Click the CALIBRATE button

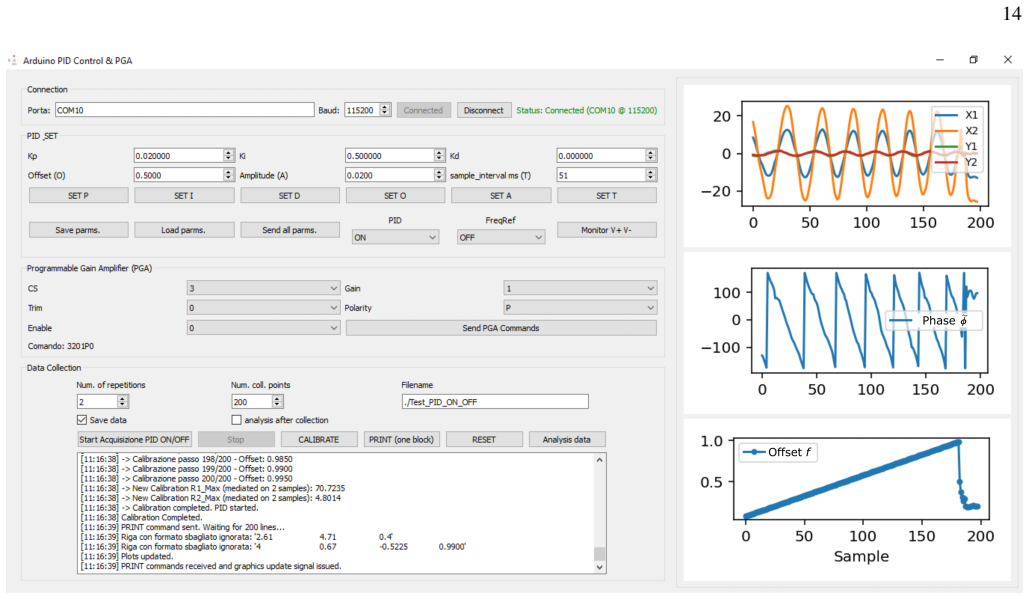(319, 440)
